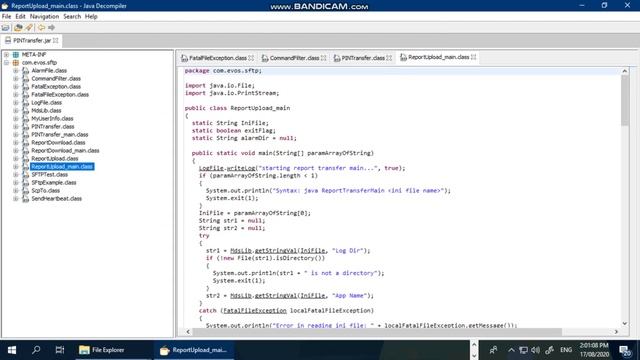Image resolution: width=640 pixels, height=360 pixels.
Task: Click the Search pencil toolbar icon
Action: click(29, 28)
